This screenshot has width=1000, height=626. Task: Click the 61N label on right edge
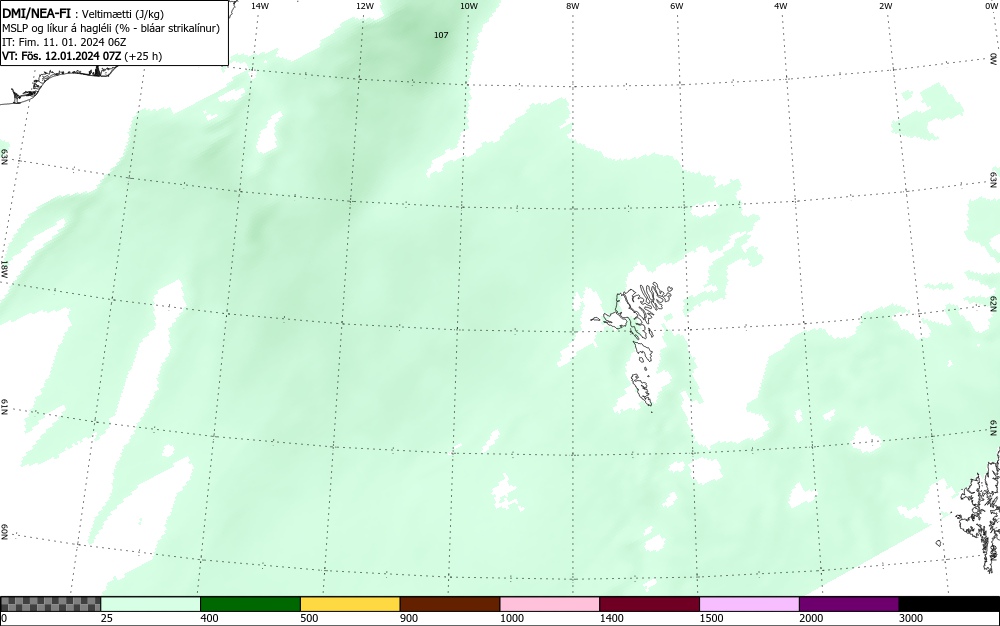[x=993, y=428]
